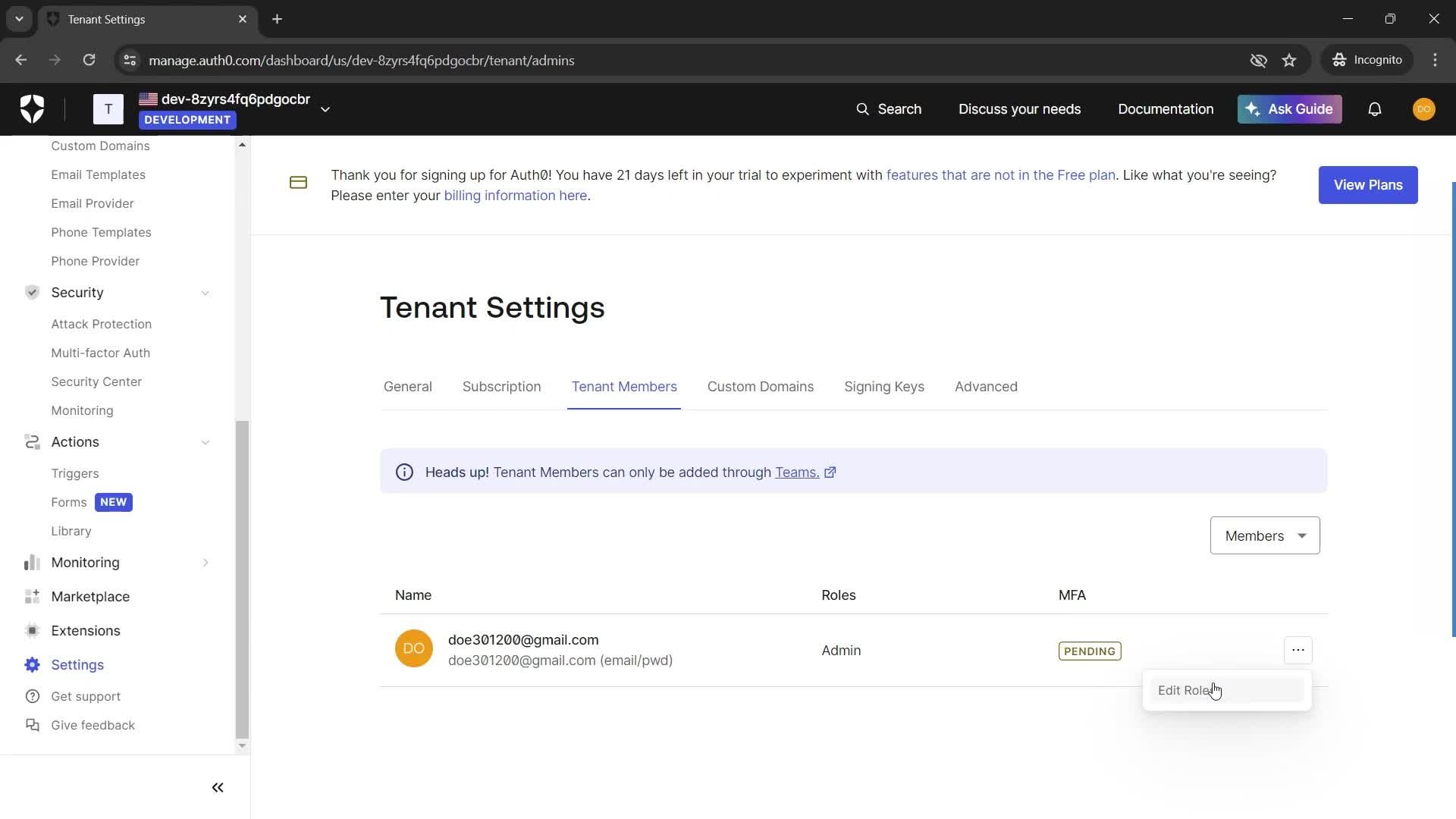Click the DO member avatar

click(413, 649)
